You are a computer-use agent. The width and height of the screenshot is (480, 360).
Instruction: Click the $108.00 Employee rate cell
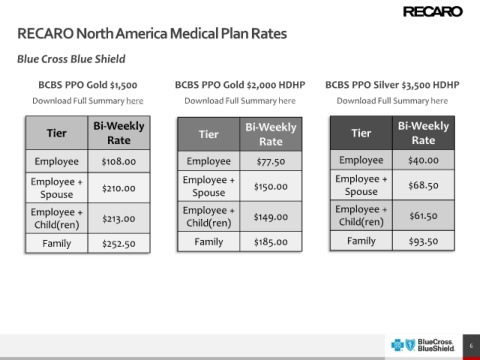coord(119,161)
